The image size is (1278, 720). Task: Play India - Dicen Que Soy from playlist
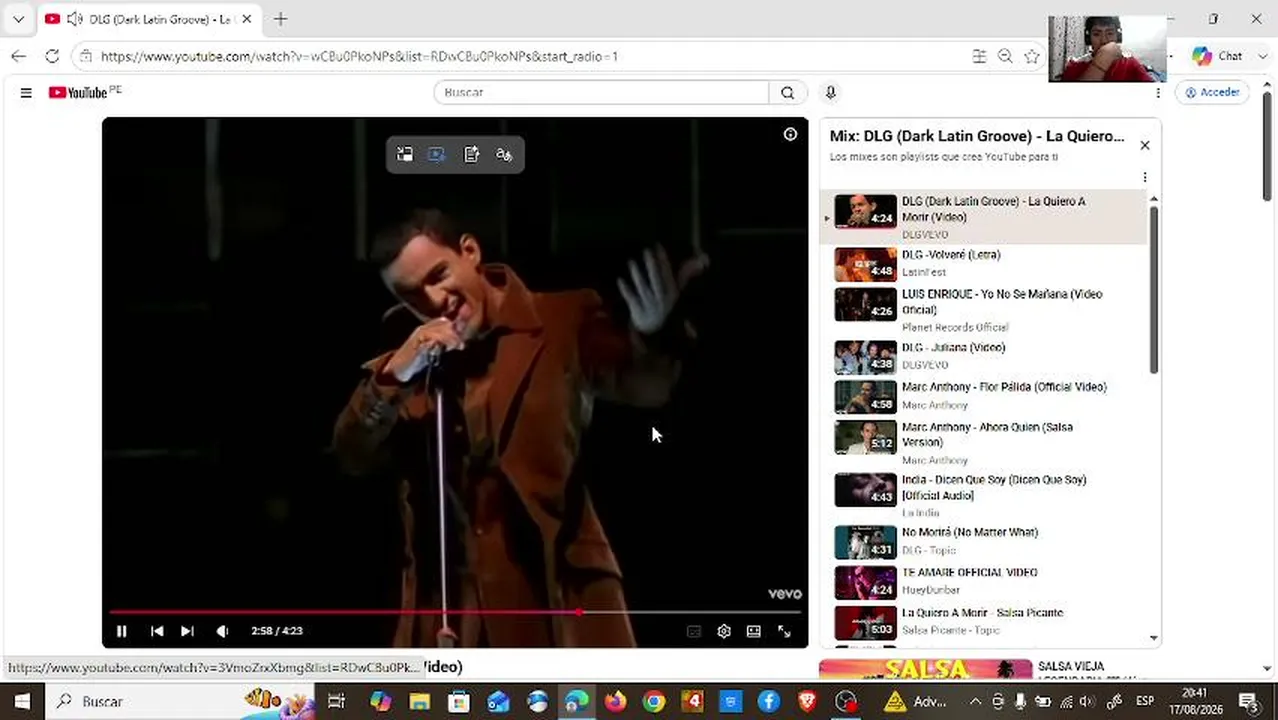985,496
